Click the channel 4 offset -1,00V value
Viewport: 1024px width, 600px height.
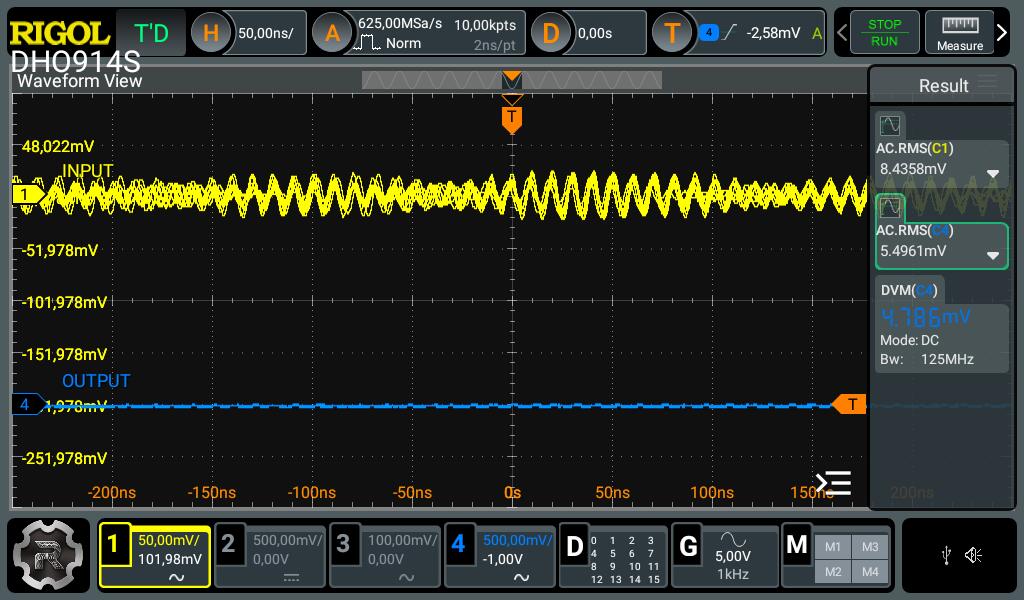(x=502, y=559)
